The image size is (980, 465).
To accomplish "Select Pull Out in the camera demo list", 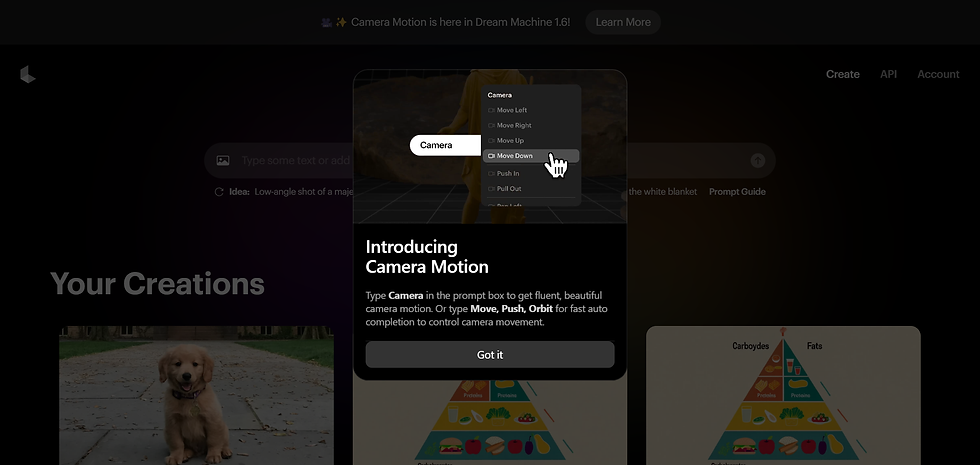I will coord(509,188).
